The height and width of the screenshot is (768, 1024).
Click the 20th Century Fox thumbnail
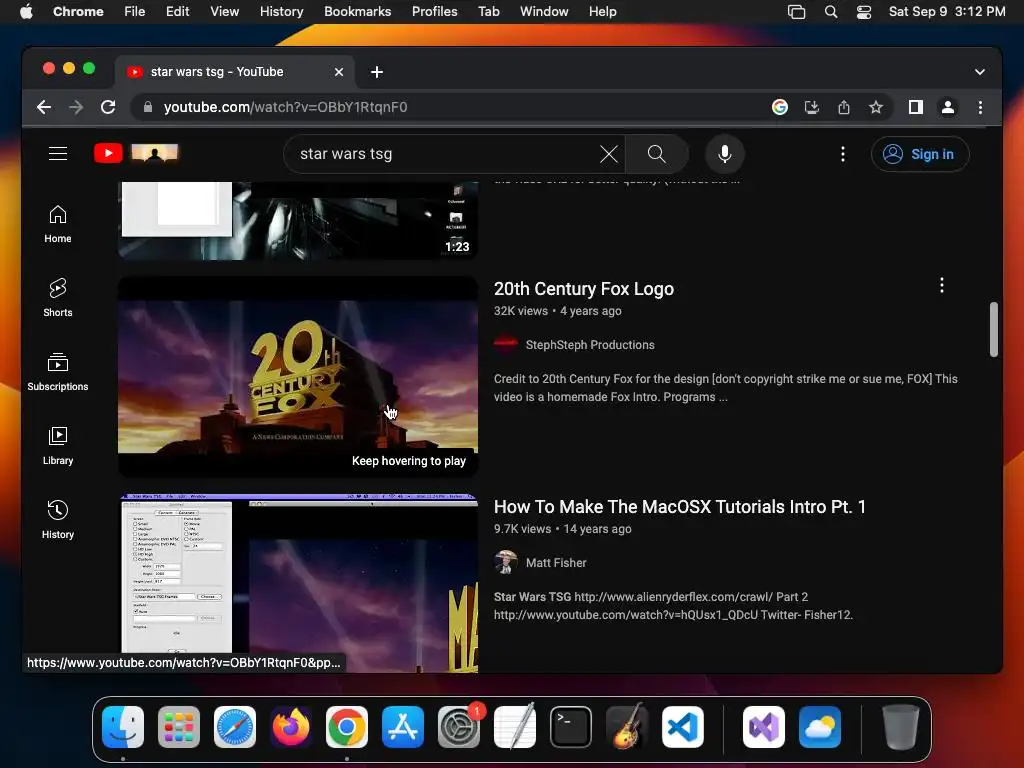298,377
